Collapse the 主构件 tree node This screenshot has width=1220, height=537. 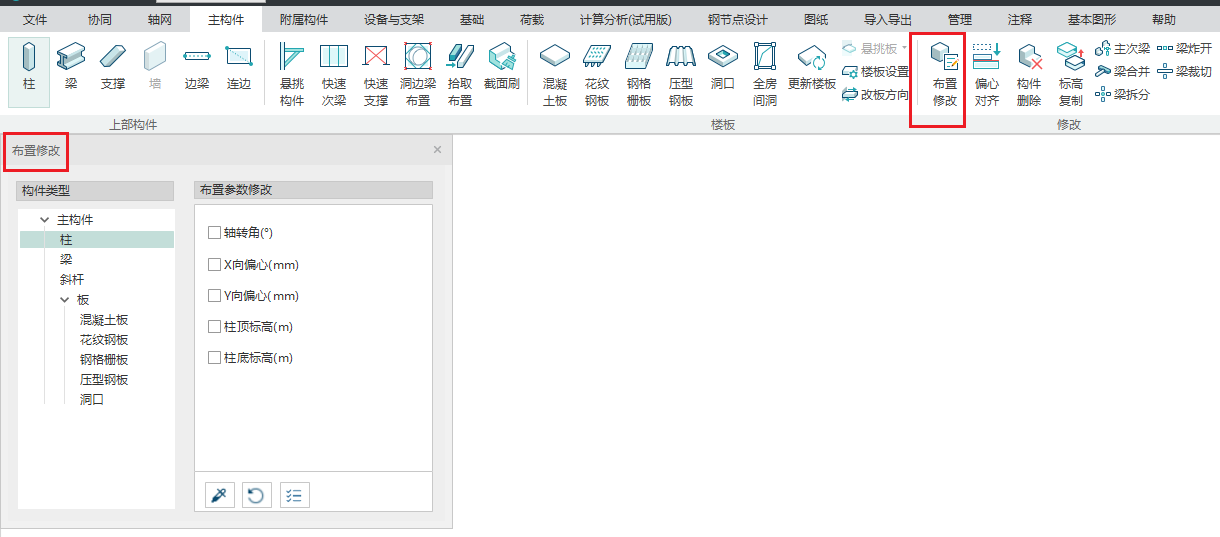point(45,220)
